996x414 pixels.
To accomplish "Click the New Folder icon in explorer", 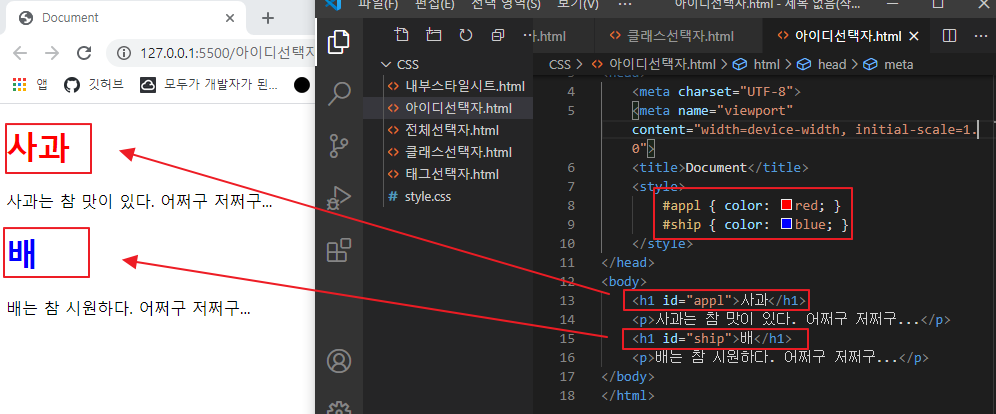I will click(x=434, y=36).
